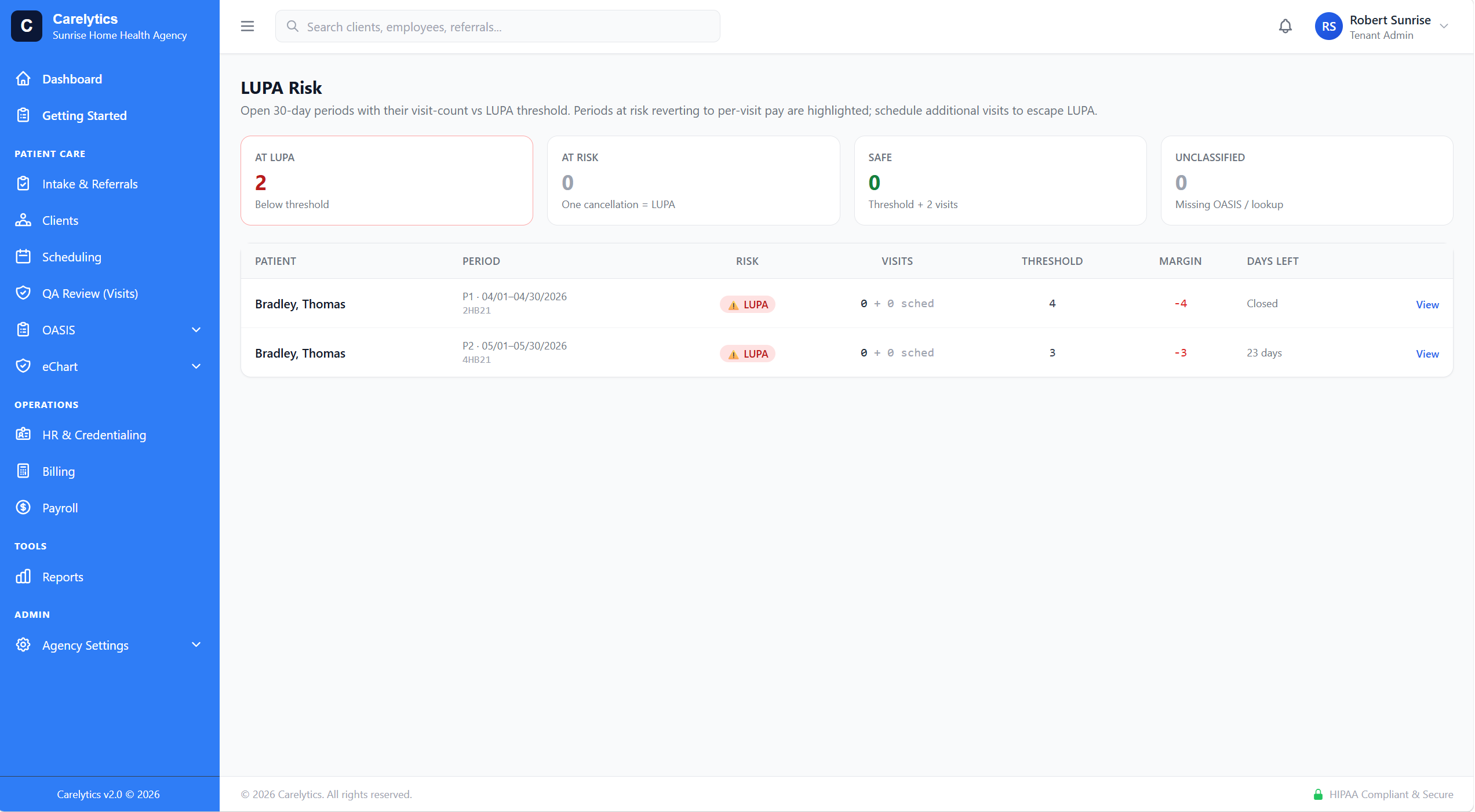
Task: Click the PERIOD column header
Action: point(481,261)
